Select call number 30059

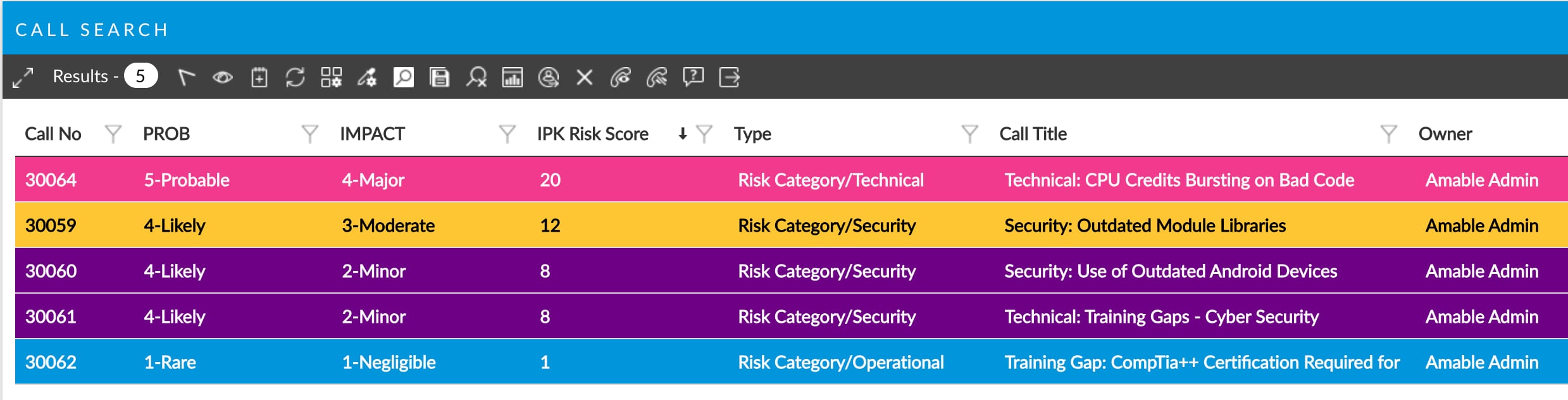click(x=51, y=225)
